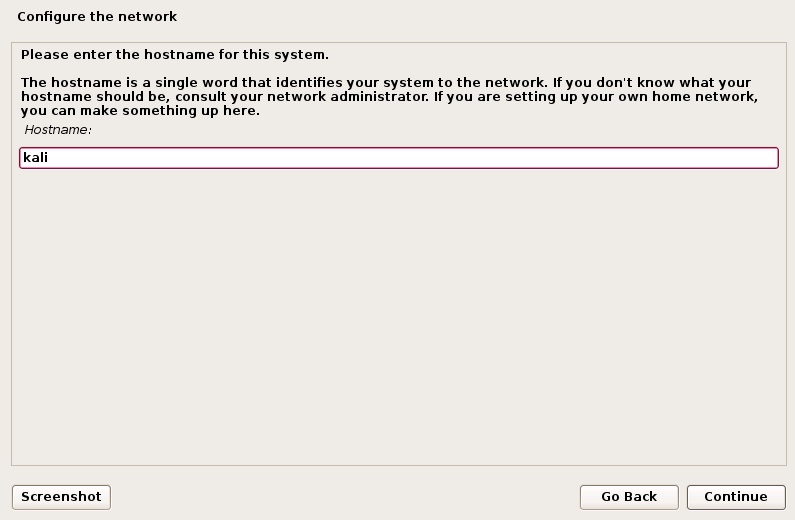Click the italic 'Hostname:' label
This screenshot has width=795, height=520.
point(58,130)
